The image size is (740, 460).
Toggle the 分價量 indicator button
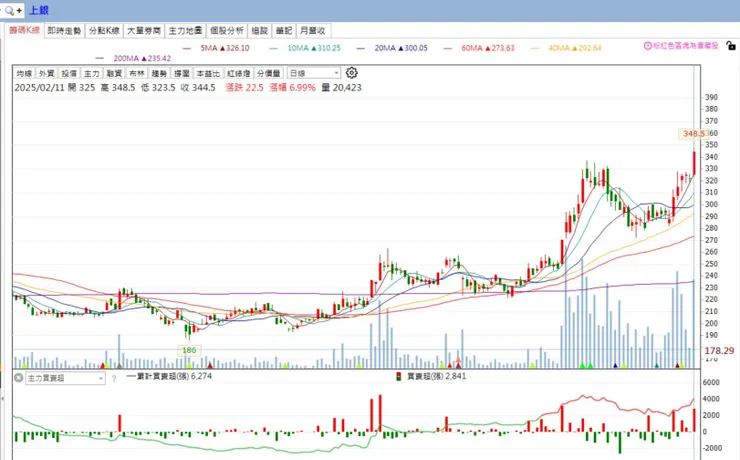269,73
